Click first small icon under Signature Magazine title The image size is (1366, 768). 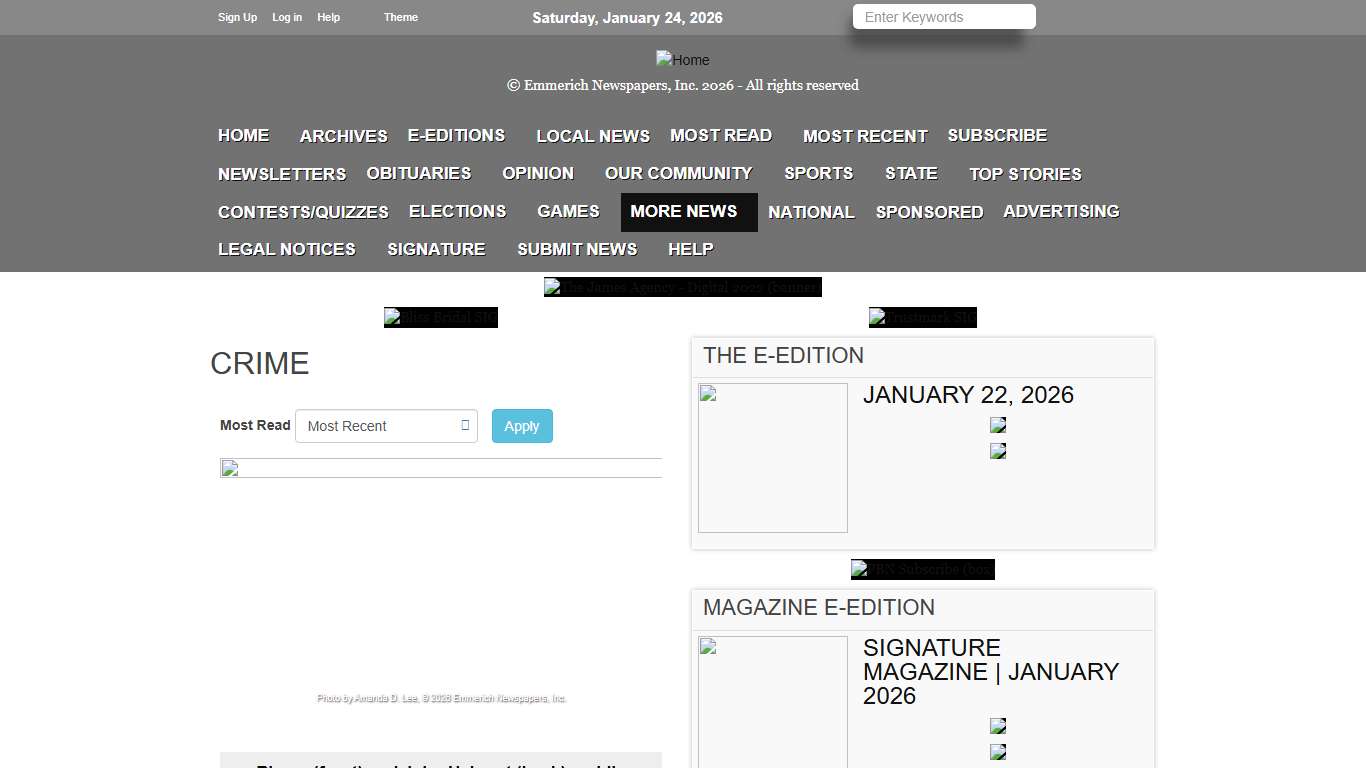pyautogui.click(x=998, y=726)
